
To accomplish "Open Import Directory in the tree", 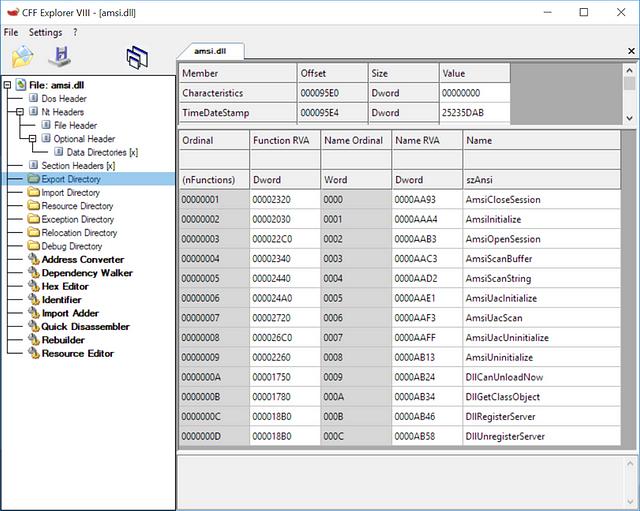I will click(x=71, y=192).
